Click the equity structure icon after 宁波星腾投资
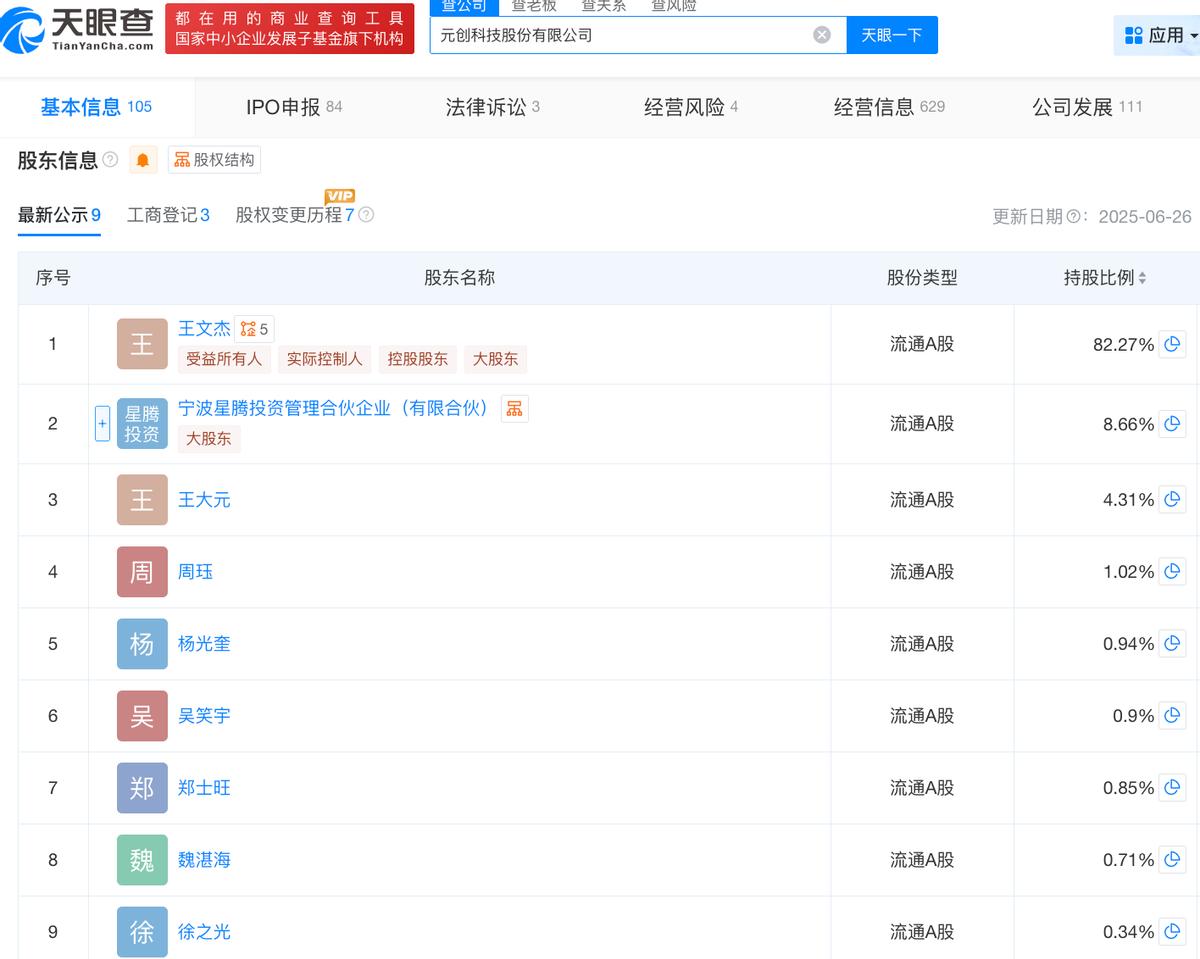The height and width of the screenshot is (959, 1200). [x=514, y=408]
